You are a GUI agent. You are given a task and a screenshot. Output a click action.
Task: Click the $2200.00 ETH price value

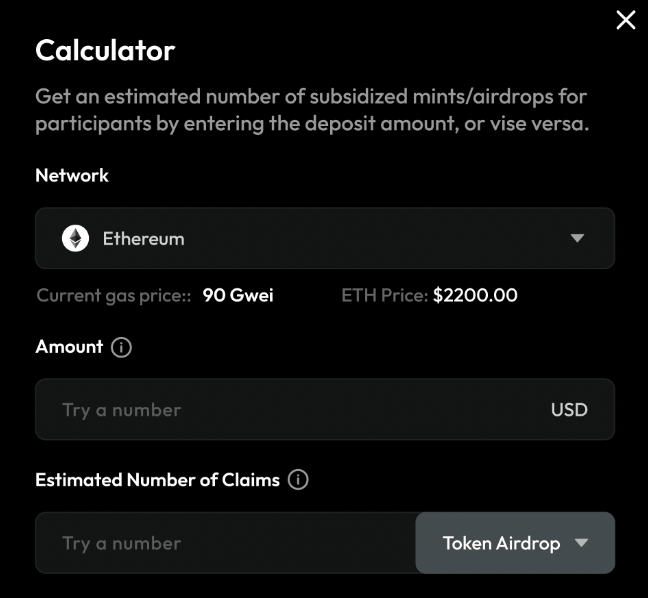pyautogui.click(x=475, y=296)
